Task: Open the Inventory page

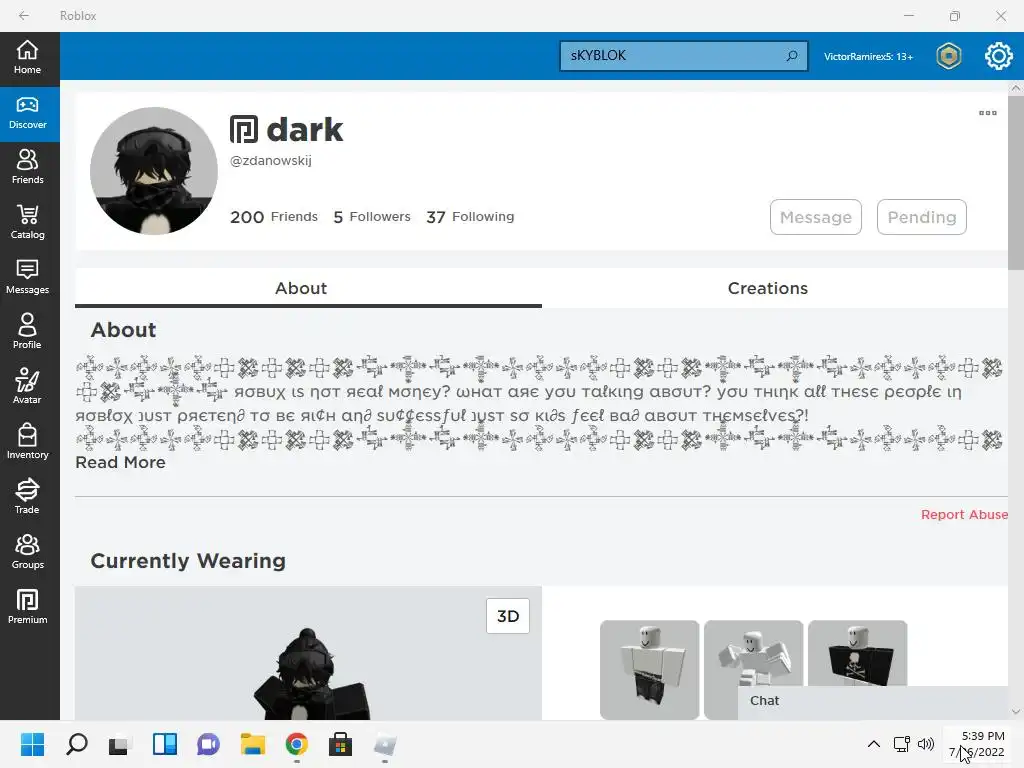Action: coord(27,442)
